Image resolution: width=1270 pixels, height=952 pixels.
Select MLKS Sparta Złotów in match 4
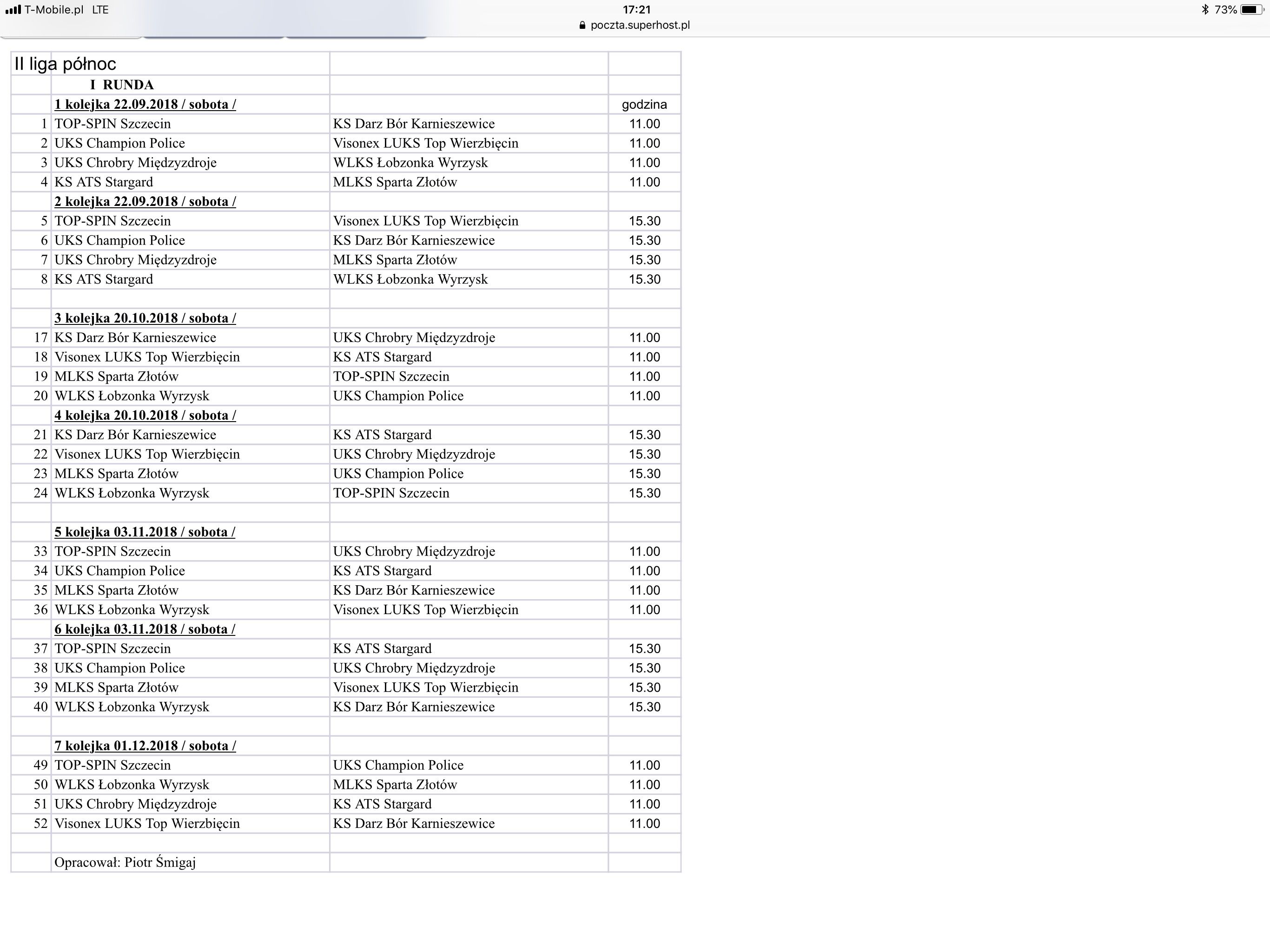[395, 183]
